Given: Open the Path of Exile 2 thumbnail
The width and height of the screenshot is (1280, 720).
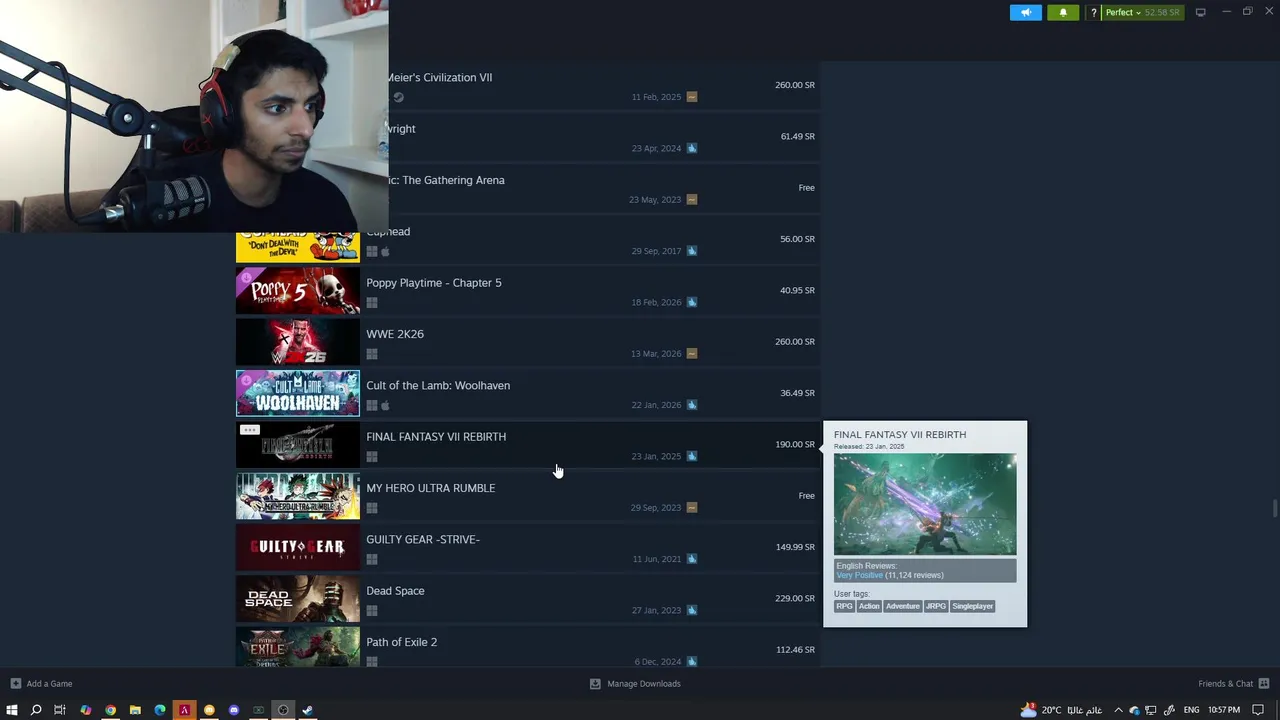Looking at the screenshot, I should (297, 647).
